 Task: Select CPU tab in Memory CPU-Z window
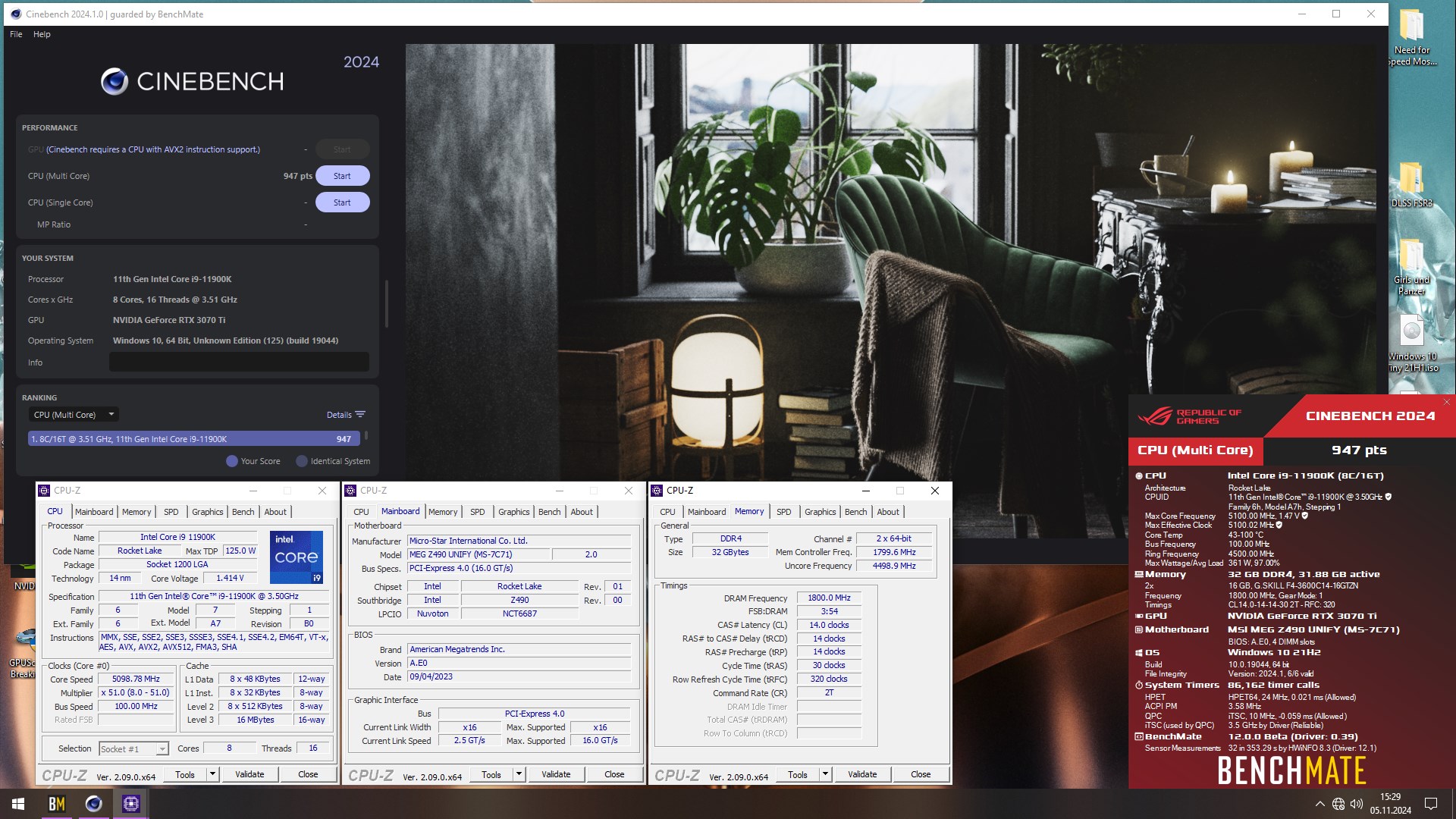click(667, 512)
